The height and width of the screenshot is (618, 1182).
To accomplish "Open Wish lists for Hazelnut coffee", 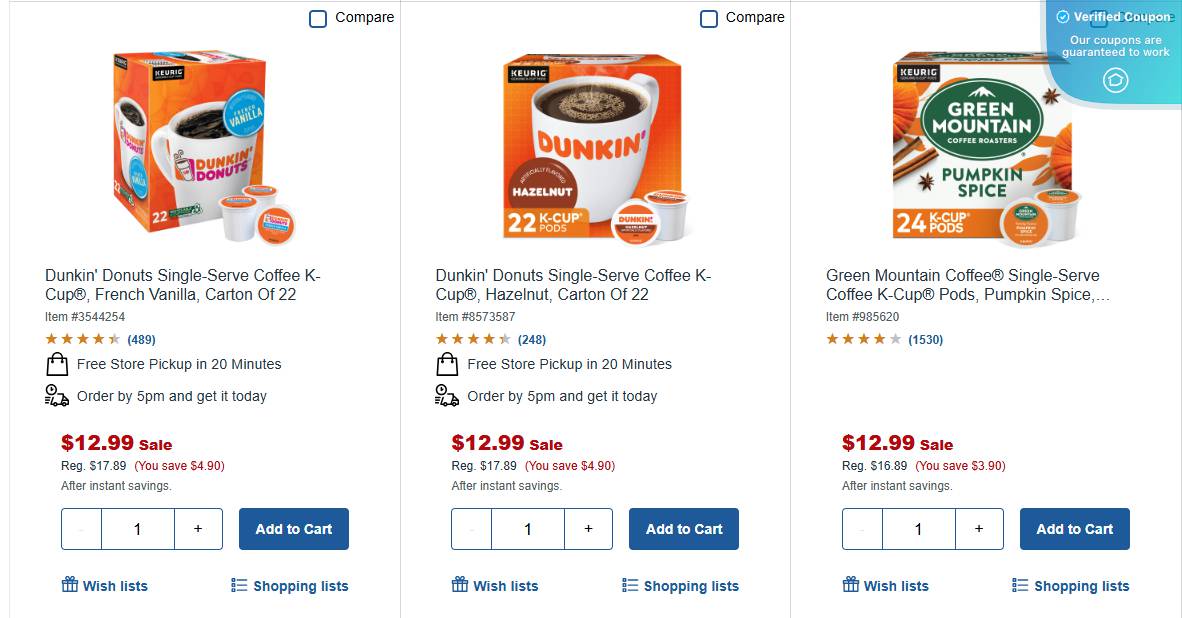I will tap(494, 585).
